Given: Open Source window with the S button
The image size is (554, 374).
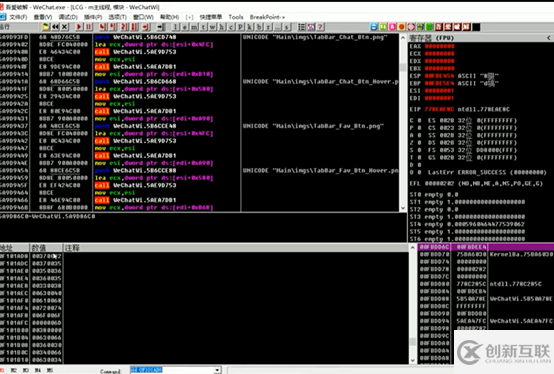Looking at the screenshot, I should click(287, 27).
